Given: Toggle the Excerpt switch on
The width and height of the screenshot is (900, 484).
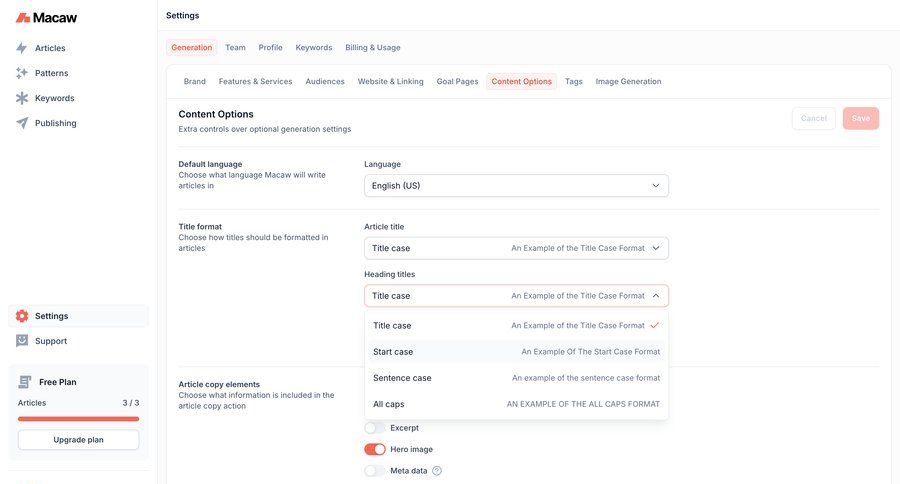Looking at the screenshot, I should 375,428.
